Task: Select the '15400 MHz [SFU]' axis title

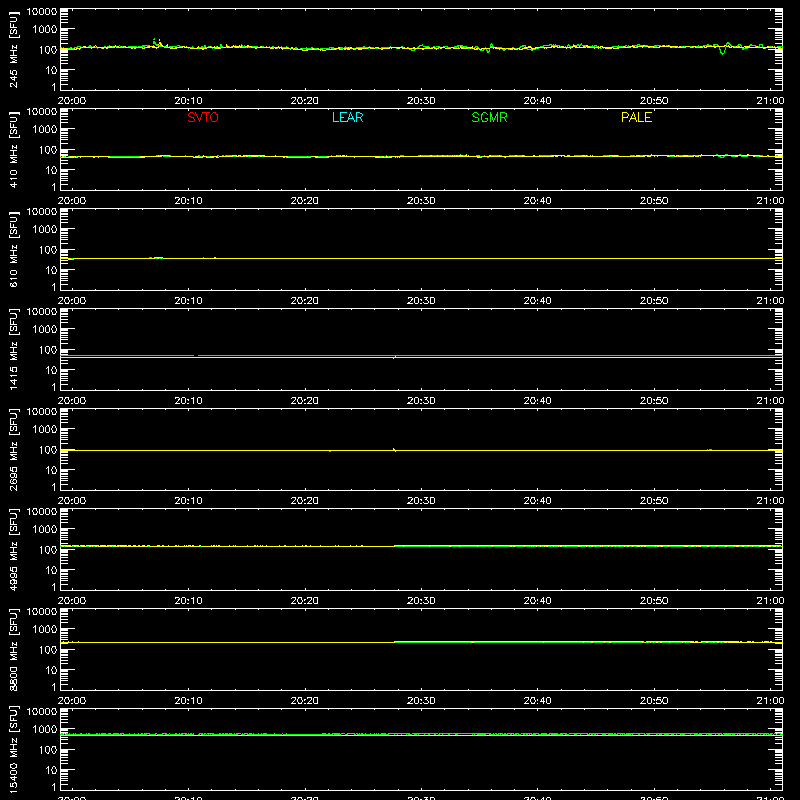Action: [14, 749]
